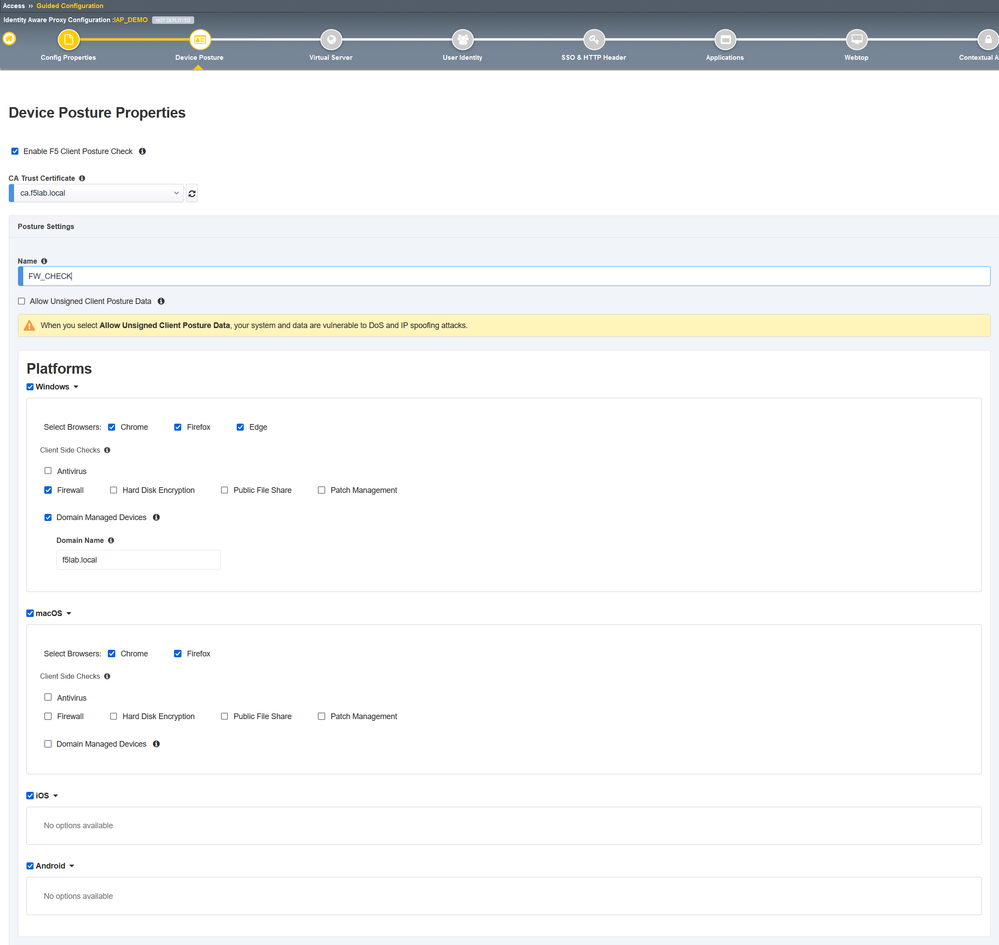This screenshot has height=945, width=999.
Task: Check Antivirus under Windows client side checks
Action: pyautogui.click(x=48, y=471)
